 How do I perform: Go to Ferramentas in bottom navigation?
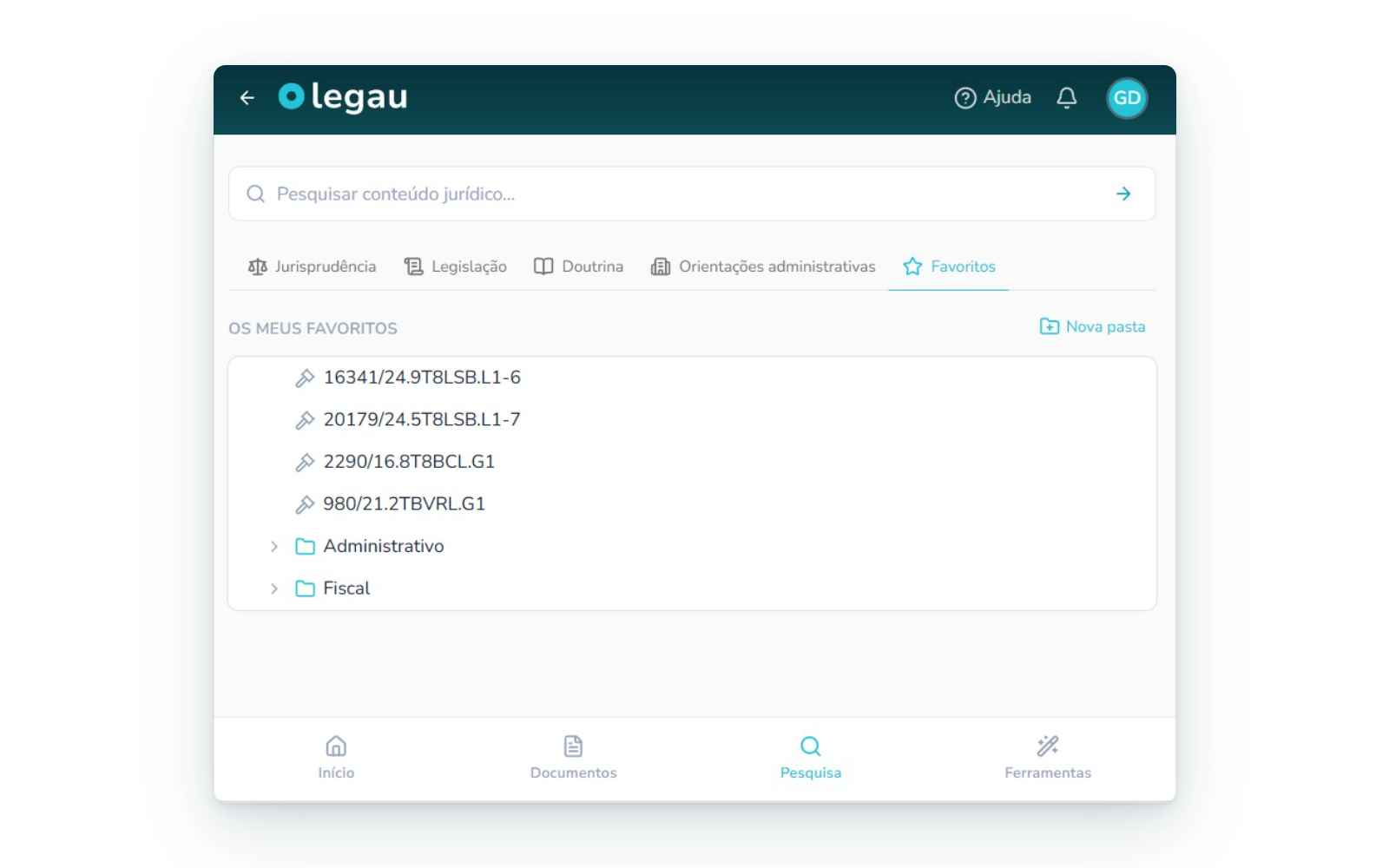pyautogui.click(x=1048, y=758)
